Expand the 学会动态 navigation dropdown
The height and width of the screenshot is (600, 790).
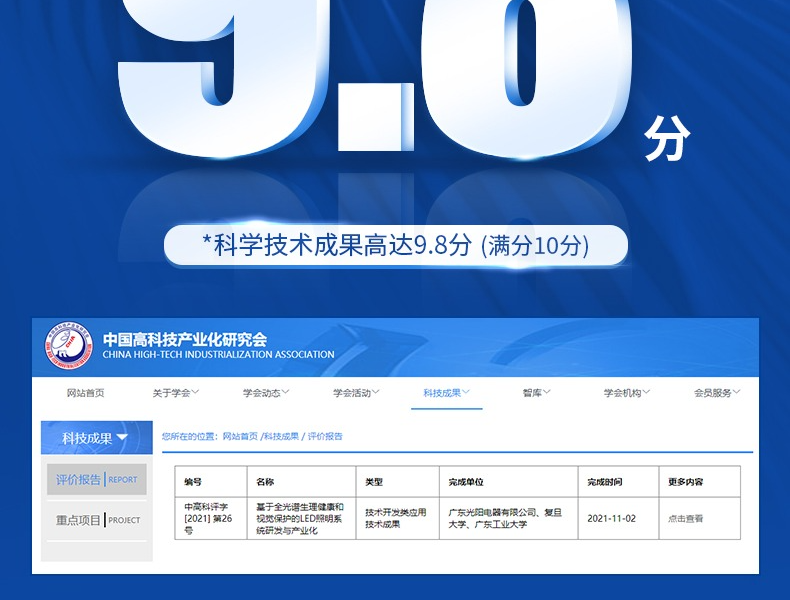pyautogui.click(x=266, y=393)
